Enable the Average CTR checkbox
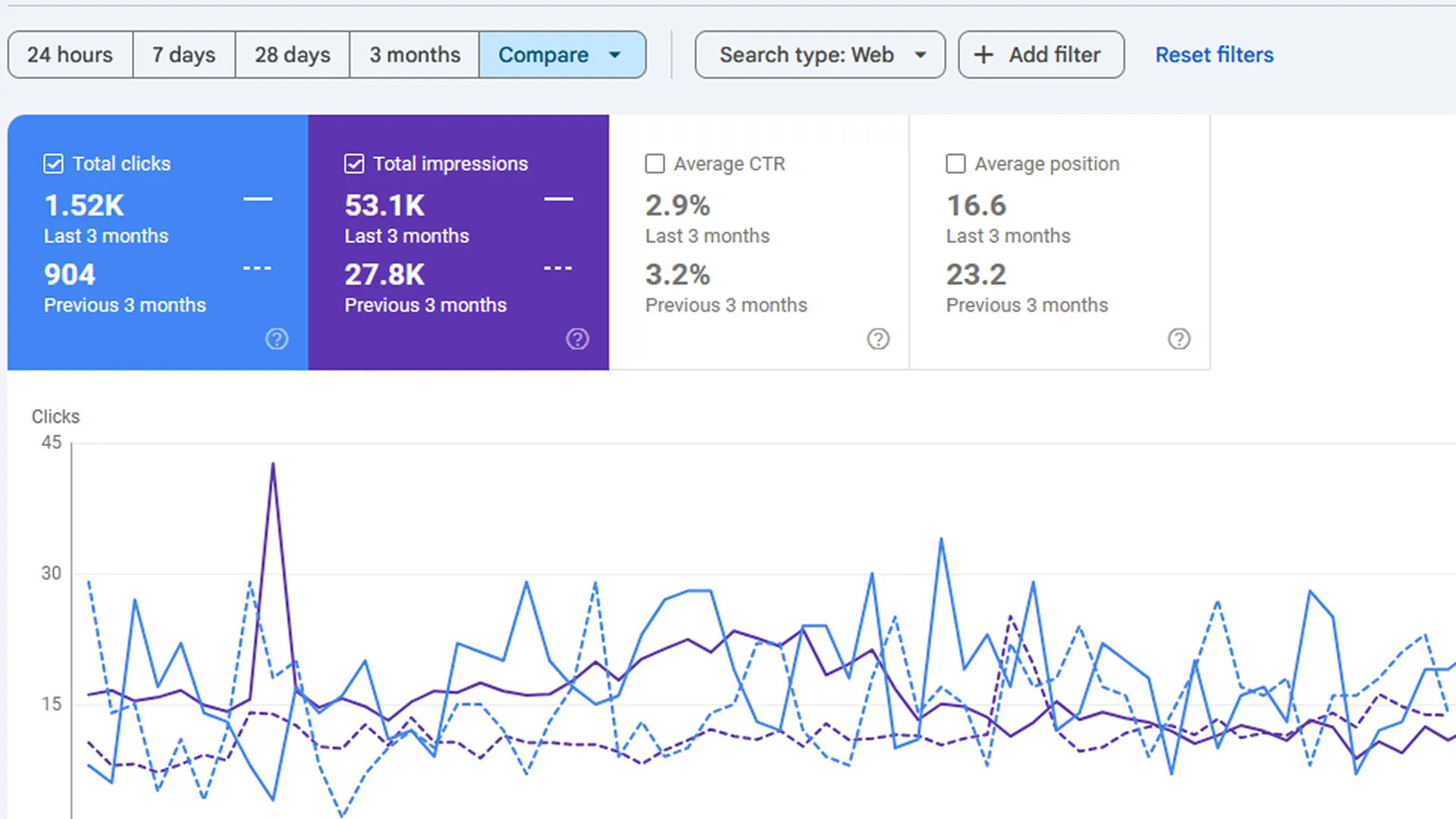 (654, 164)
